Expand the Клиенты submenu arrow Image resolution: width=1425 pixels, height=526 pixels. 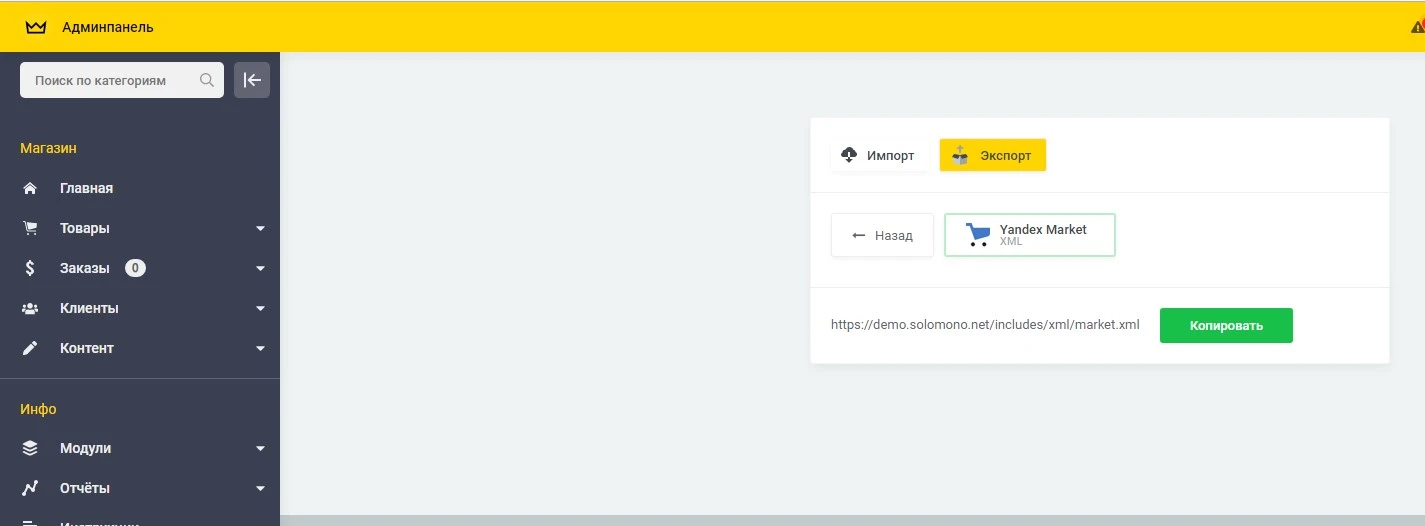[x=260, y=309]
